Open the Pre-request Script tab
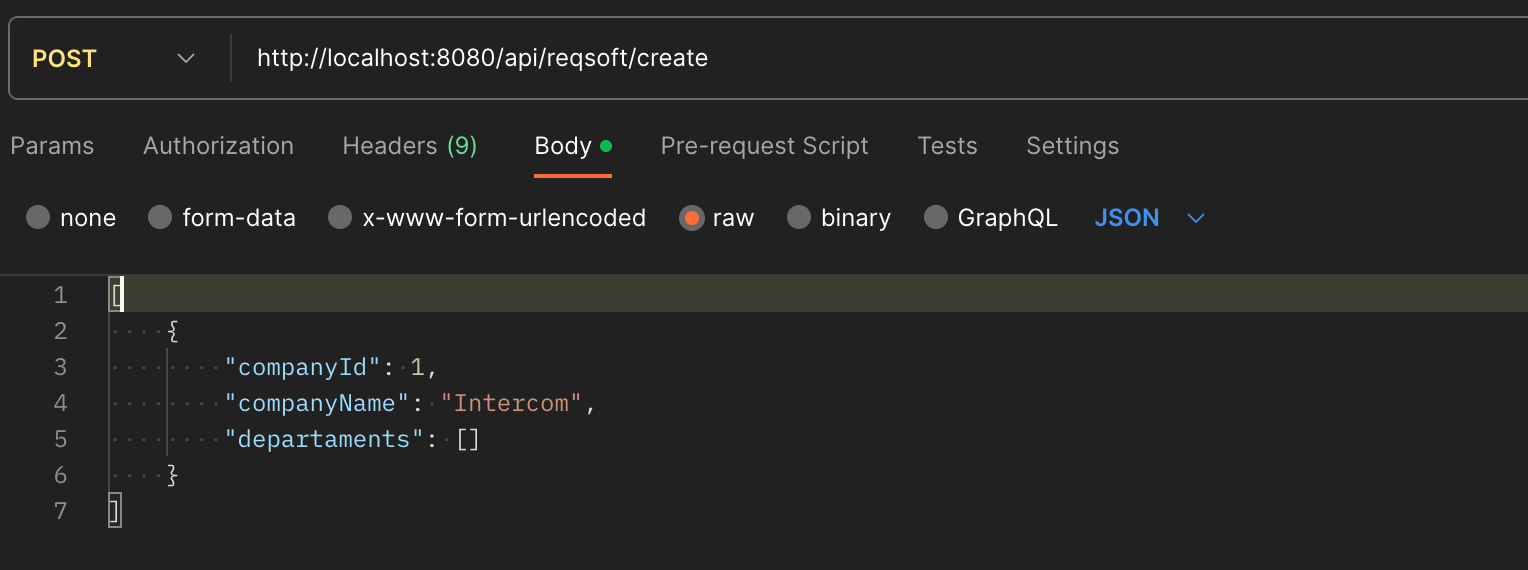1528x570 pixels. tap(764, 146)
